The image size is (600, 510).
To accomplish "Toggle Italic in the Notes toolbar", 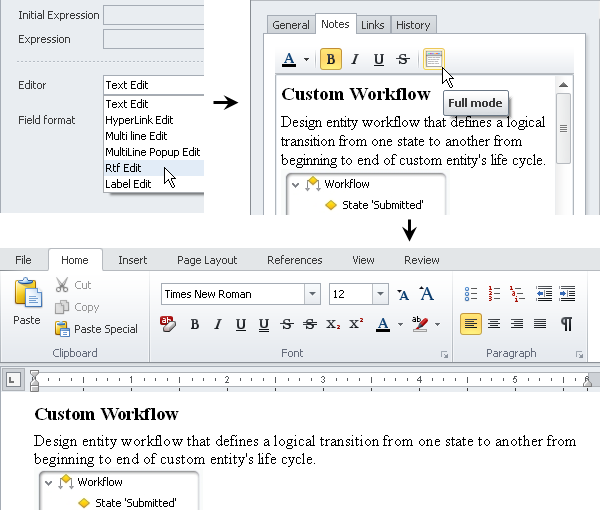I will (355, 60).
